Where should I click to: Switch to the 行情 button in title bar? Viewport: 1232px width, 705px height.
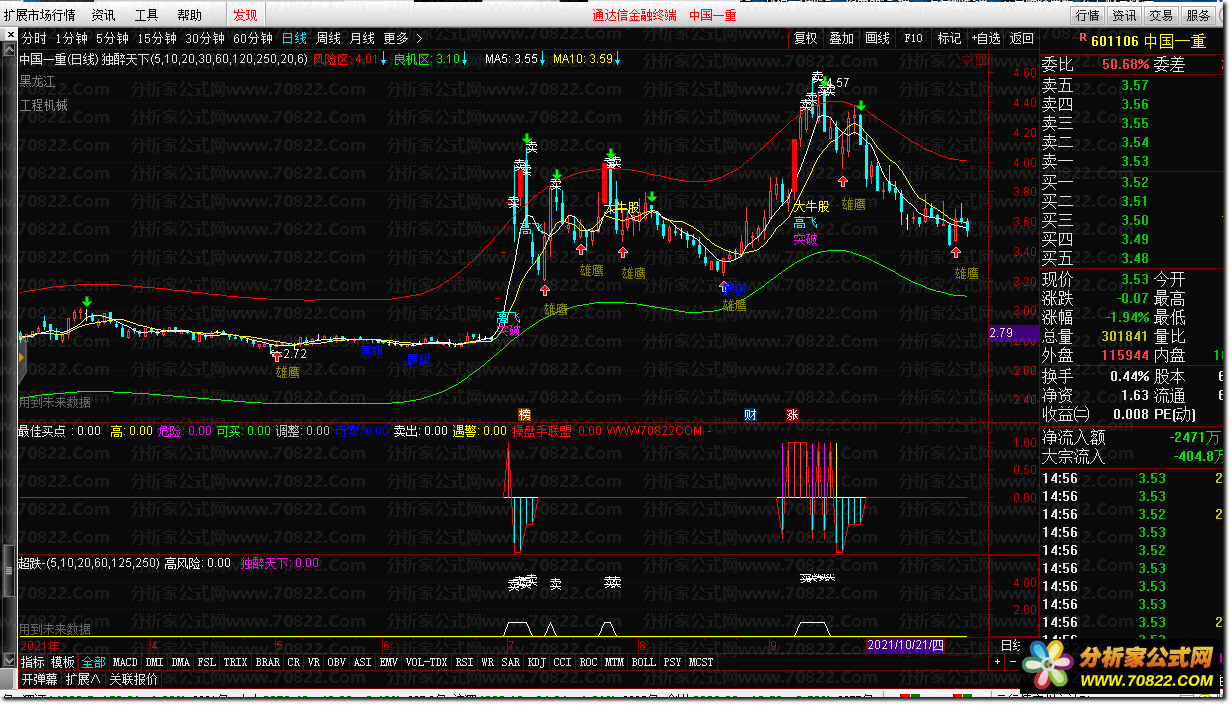tap(1087, 15)
